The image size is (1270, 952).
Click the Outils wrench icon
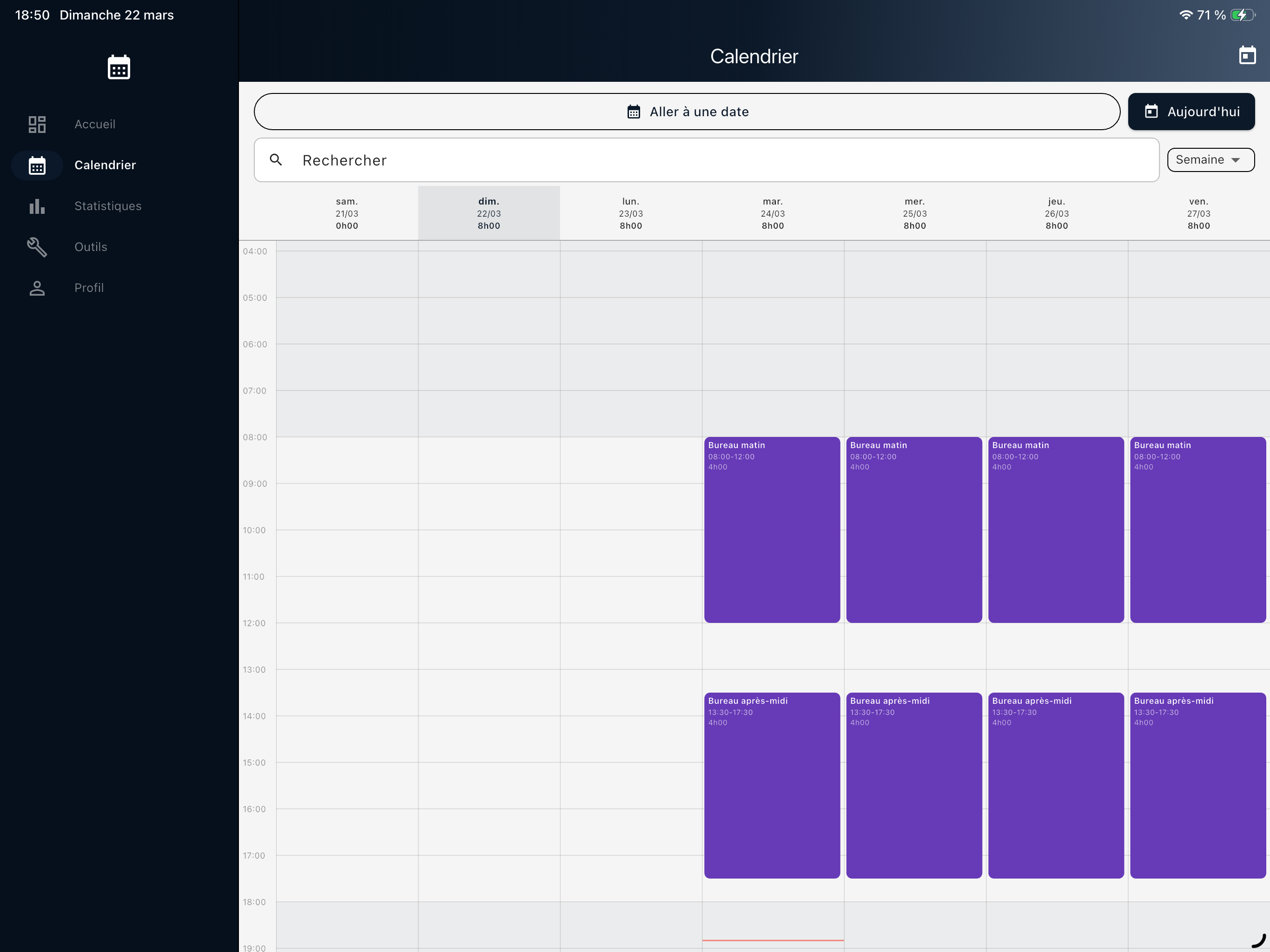pyautogui.click(x=37, y=247)
